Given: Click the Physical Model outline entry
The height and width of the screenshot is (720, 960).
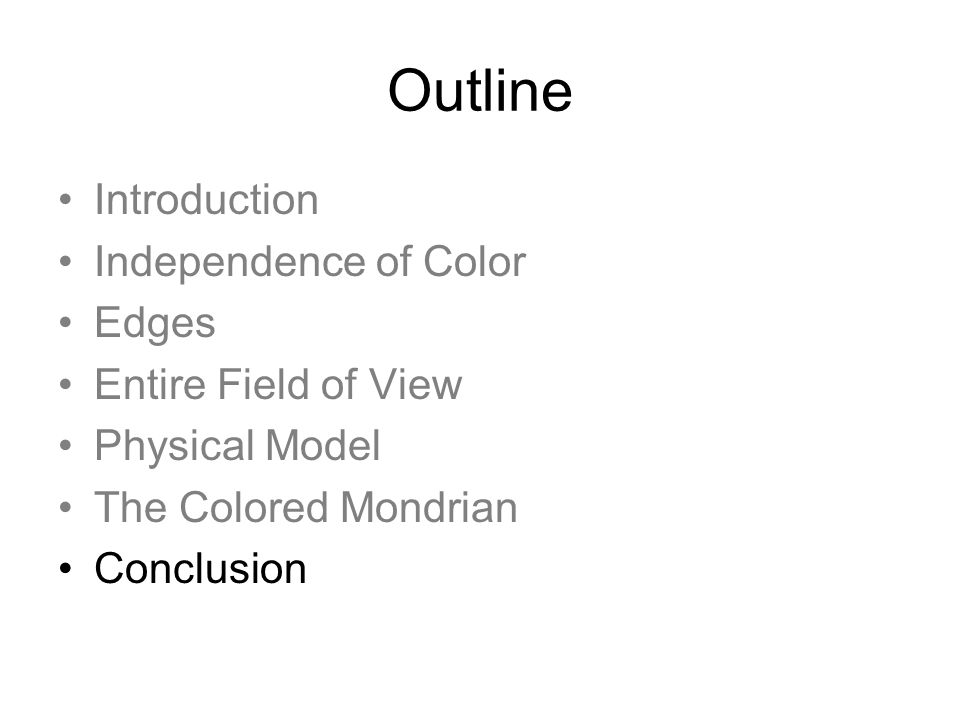Looking at the screenshot, I should coord(238,446).
